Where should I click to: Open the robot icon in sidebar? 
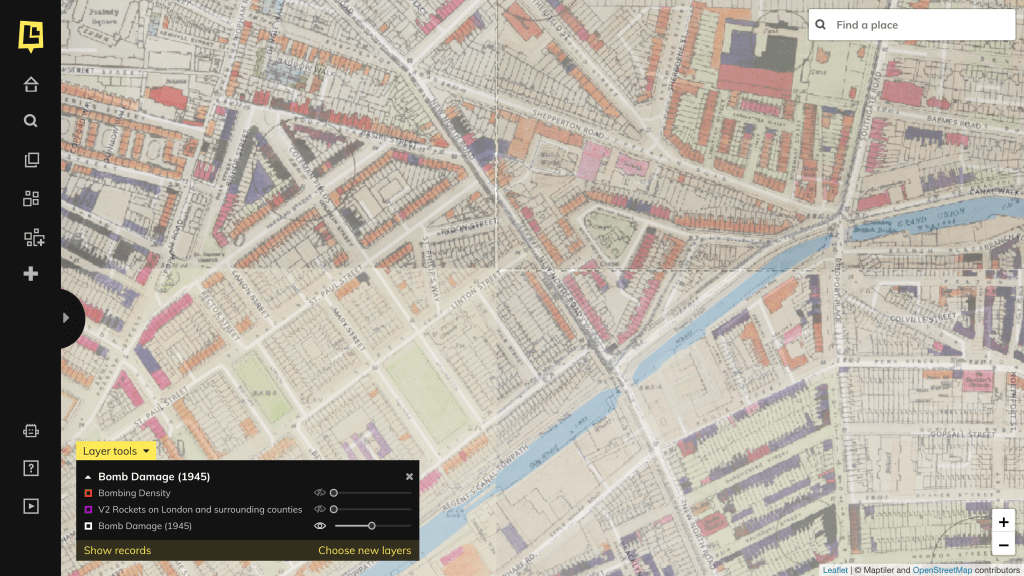[31, 431]
